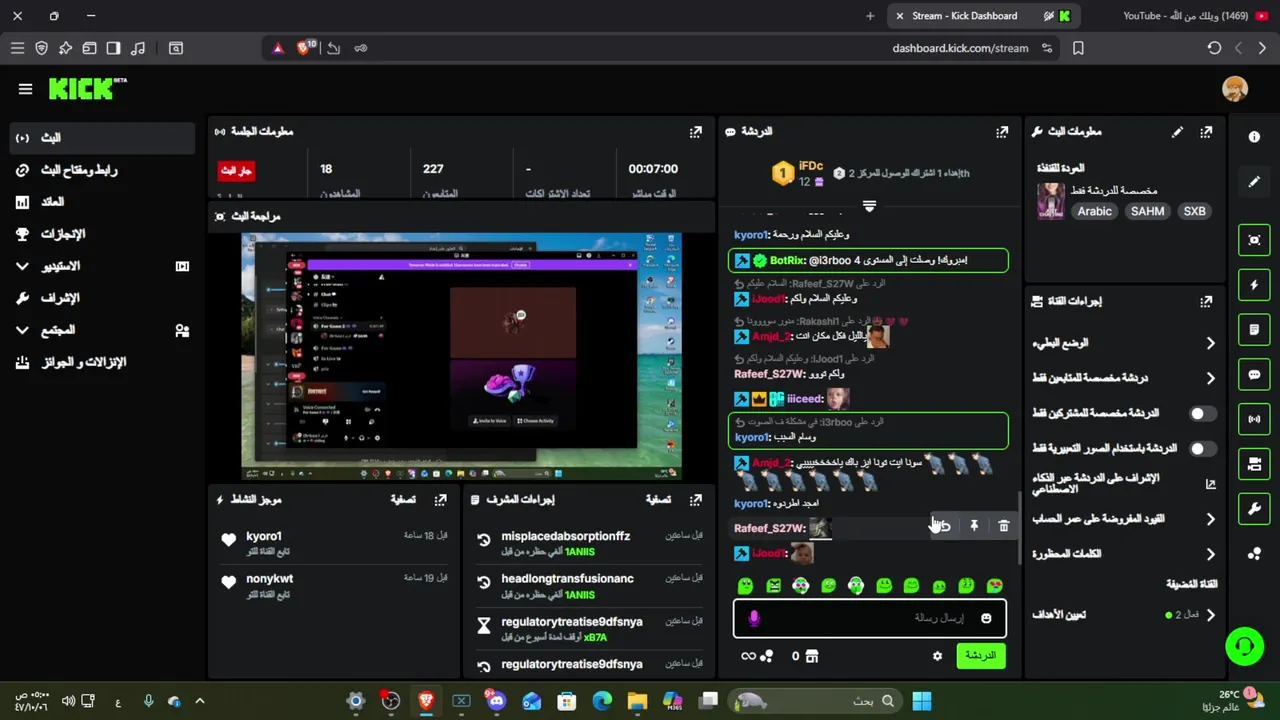
Task: Click the SAHM stream tag
Action: coord(1147,211)
